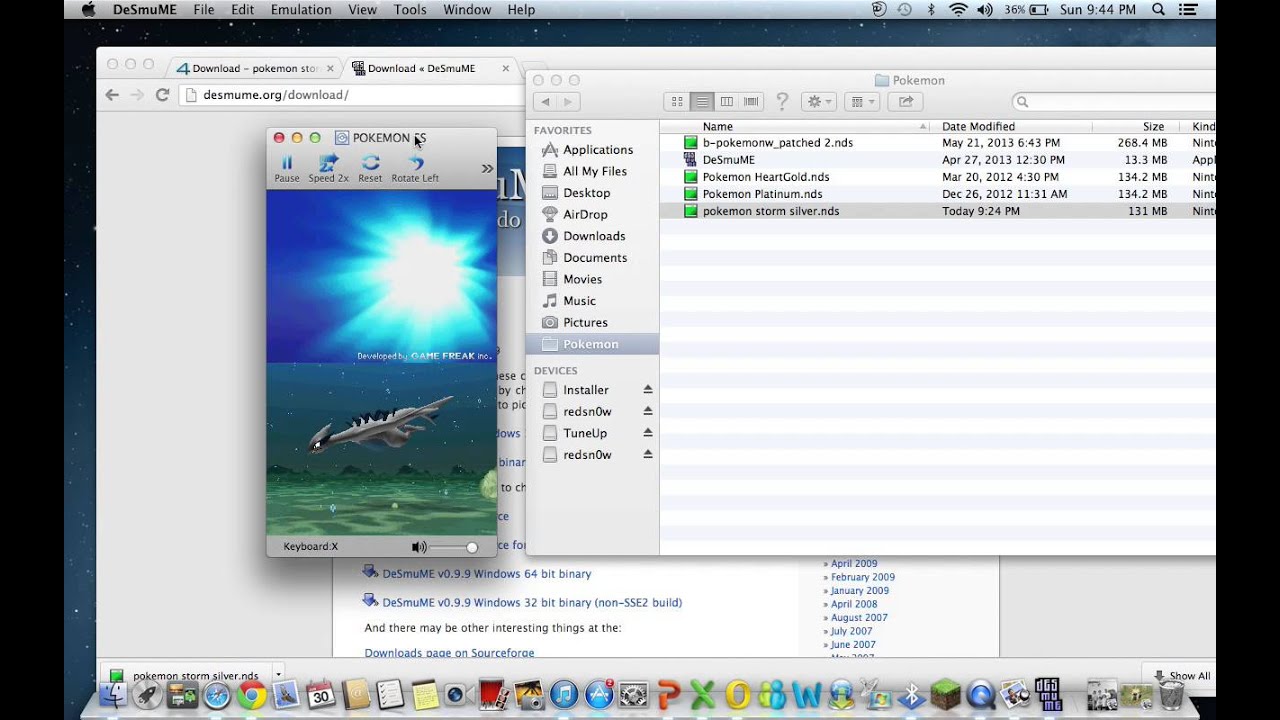Open the Finder Action gear menu
Viewport: 1280px width, 720px height.
point(819,101)
